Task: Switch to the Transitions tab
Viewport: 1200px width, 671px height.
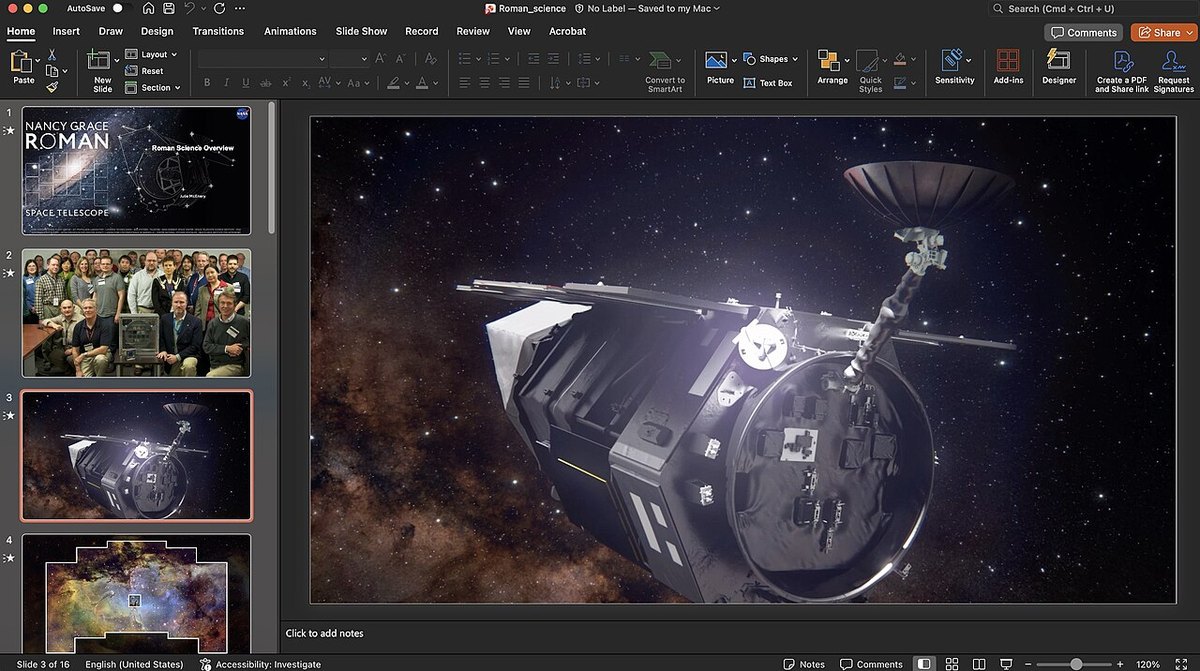Action: tap(218, 31)
